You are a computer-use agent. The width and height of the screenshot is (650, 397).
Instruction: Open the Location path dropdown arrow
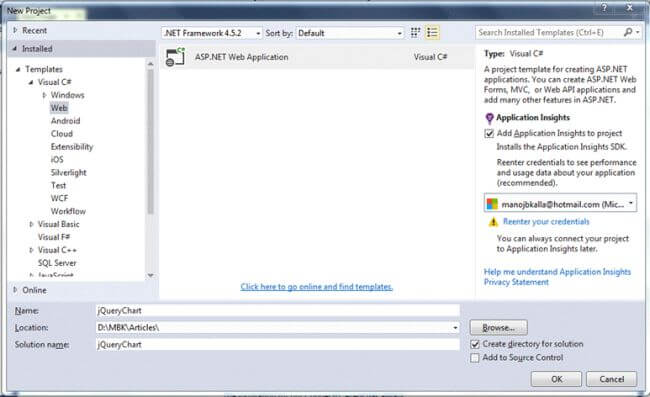455,327
